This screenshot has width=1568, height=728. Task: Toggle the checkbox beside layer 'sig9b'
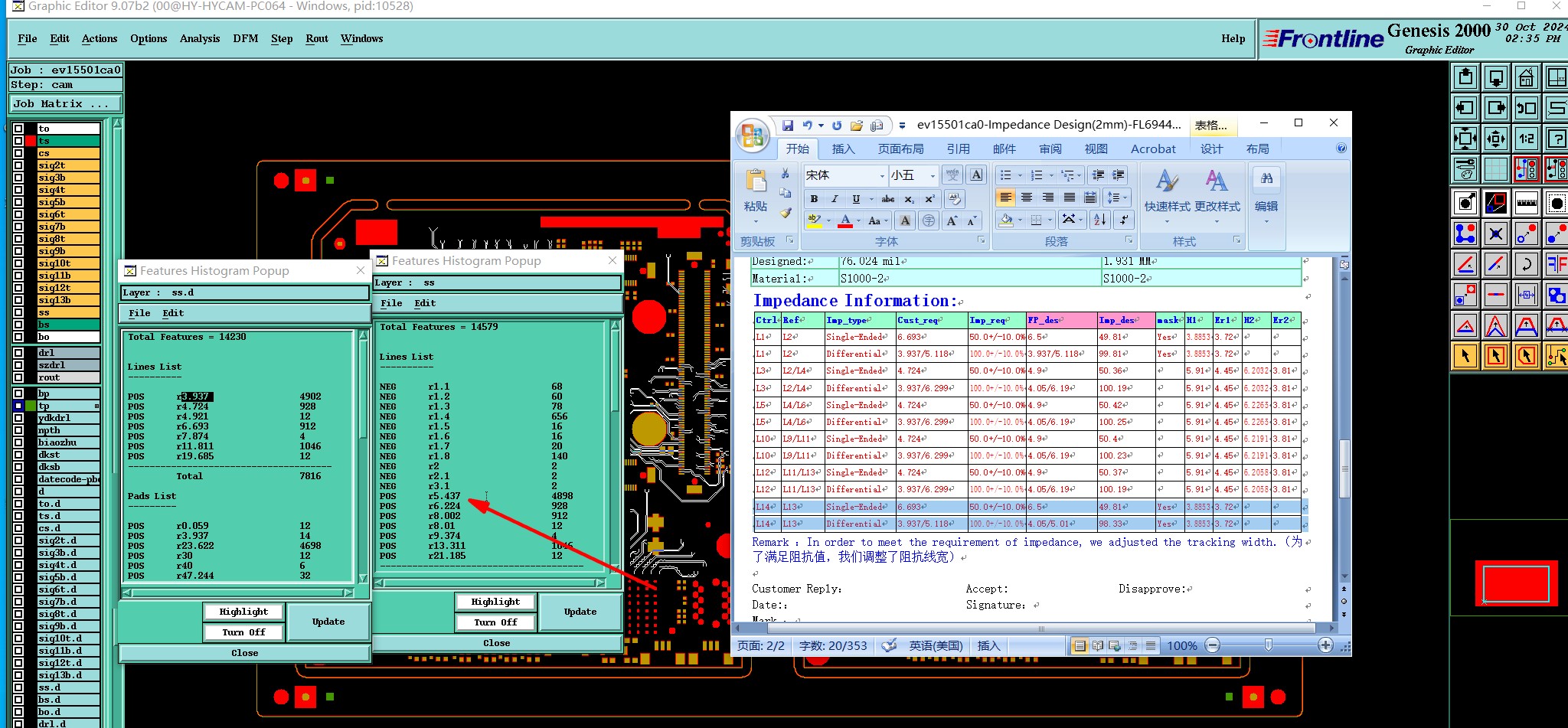click(x=18, y=251)
